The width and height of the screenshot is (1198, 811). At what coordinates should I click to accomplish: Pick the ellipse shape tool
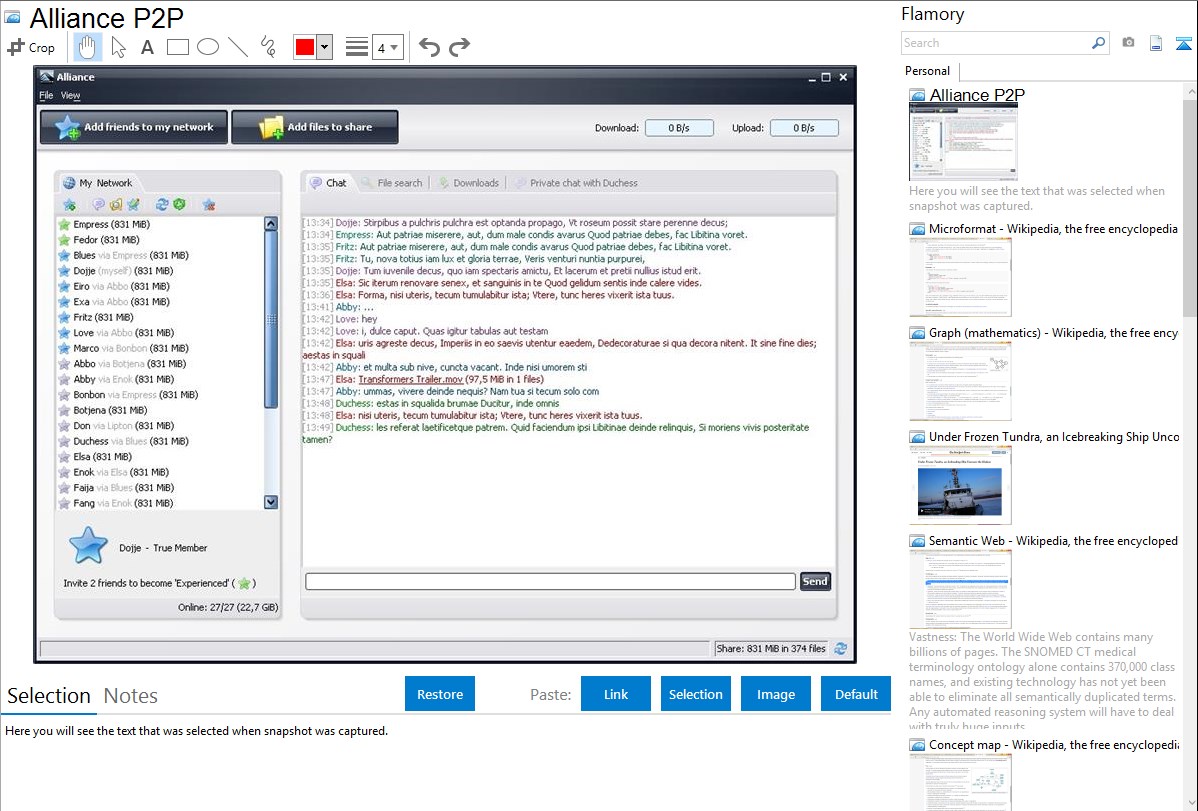[208, 47]
